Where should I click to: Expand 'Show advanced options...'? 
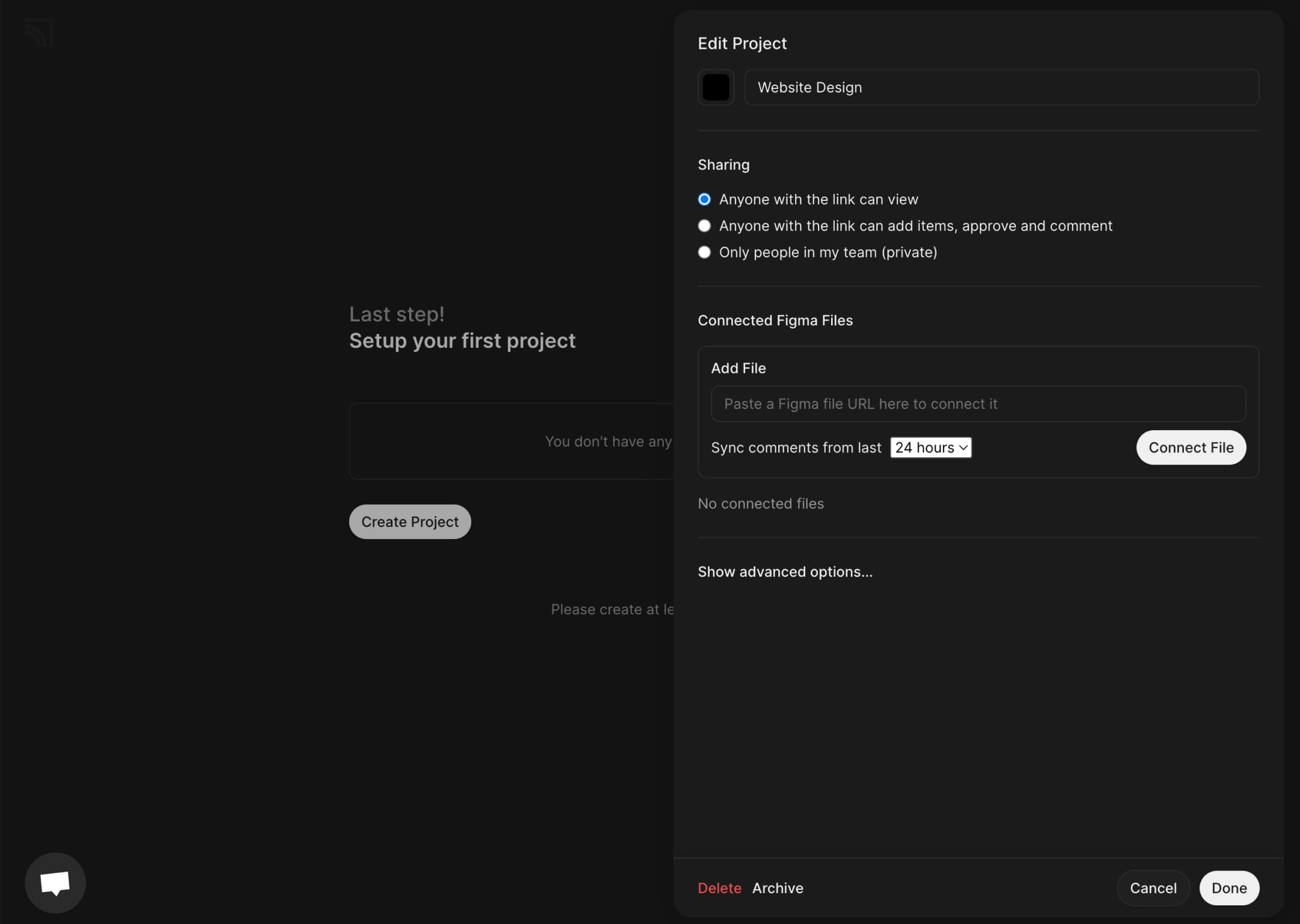(x=785, y=571)
